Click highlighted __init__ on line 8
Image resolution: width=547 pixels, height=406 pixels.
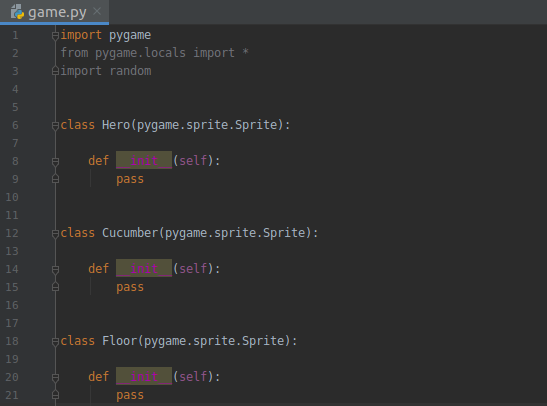pyautogui.click(x=144, y=160)
